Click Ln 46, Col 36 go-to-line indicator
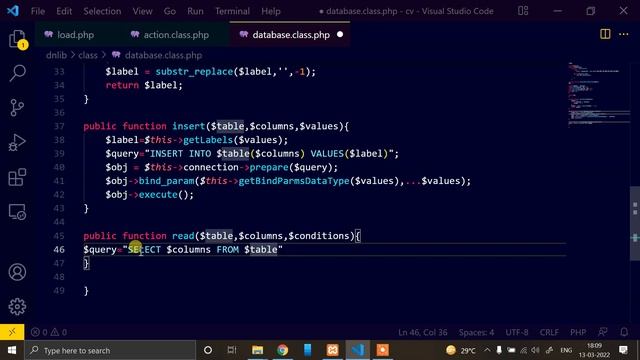 (x=422, y=332)
